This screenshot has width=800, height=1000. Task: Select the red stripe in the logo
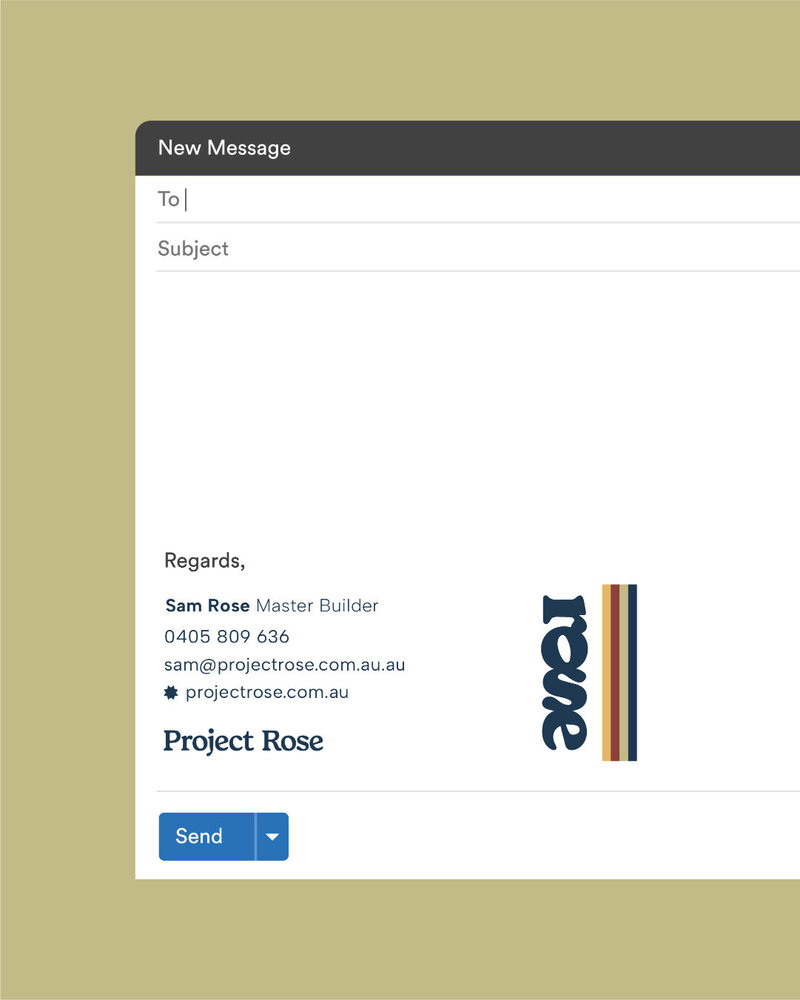click(x=615, y=672)
